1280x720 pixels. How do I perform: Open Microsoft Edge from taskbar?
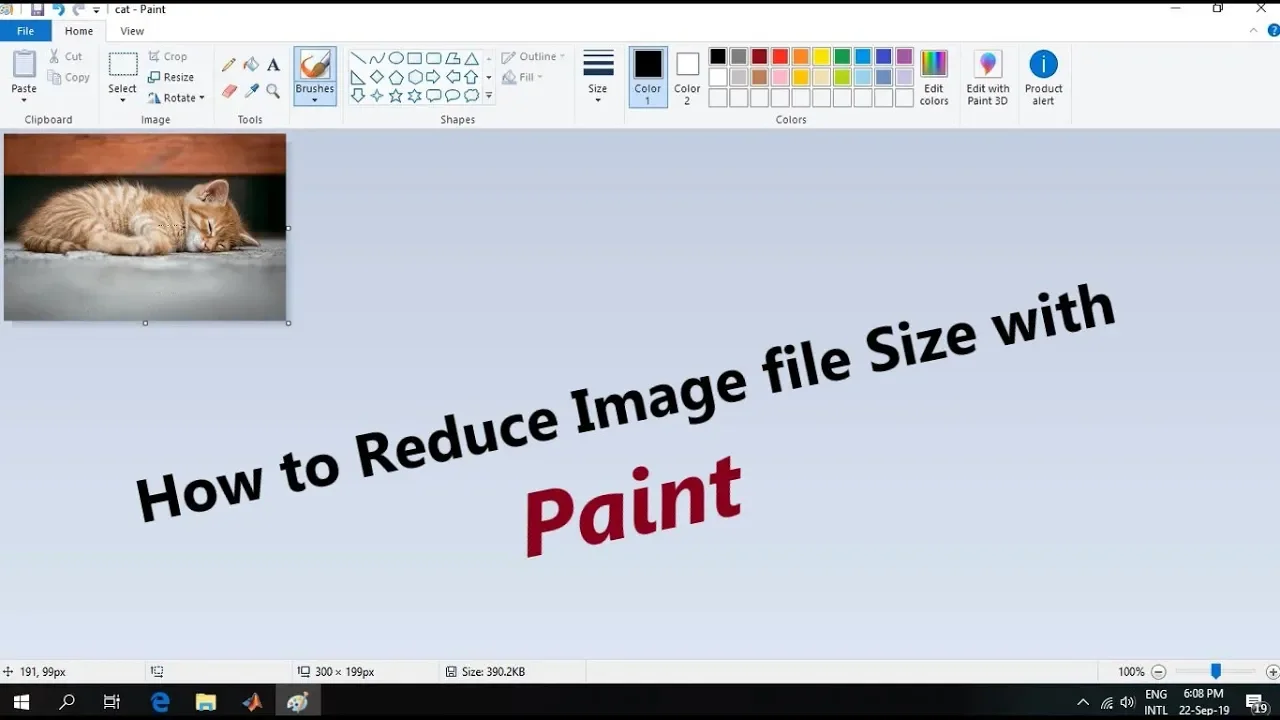160,702
